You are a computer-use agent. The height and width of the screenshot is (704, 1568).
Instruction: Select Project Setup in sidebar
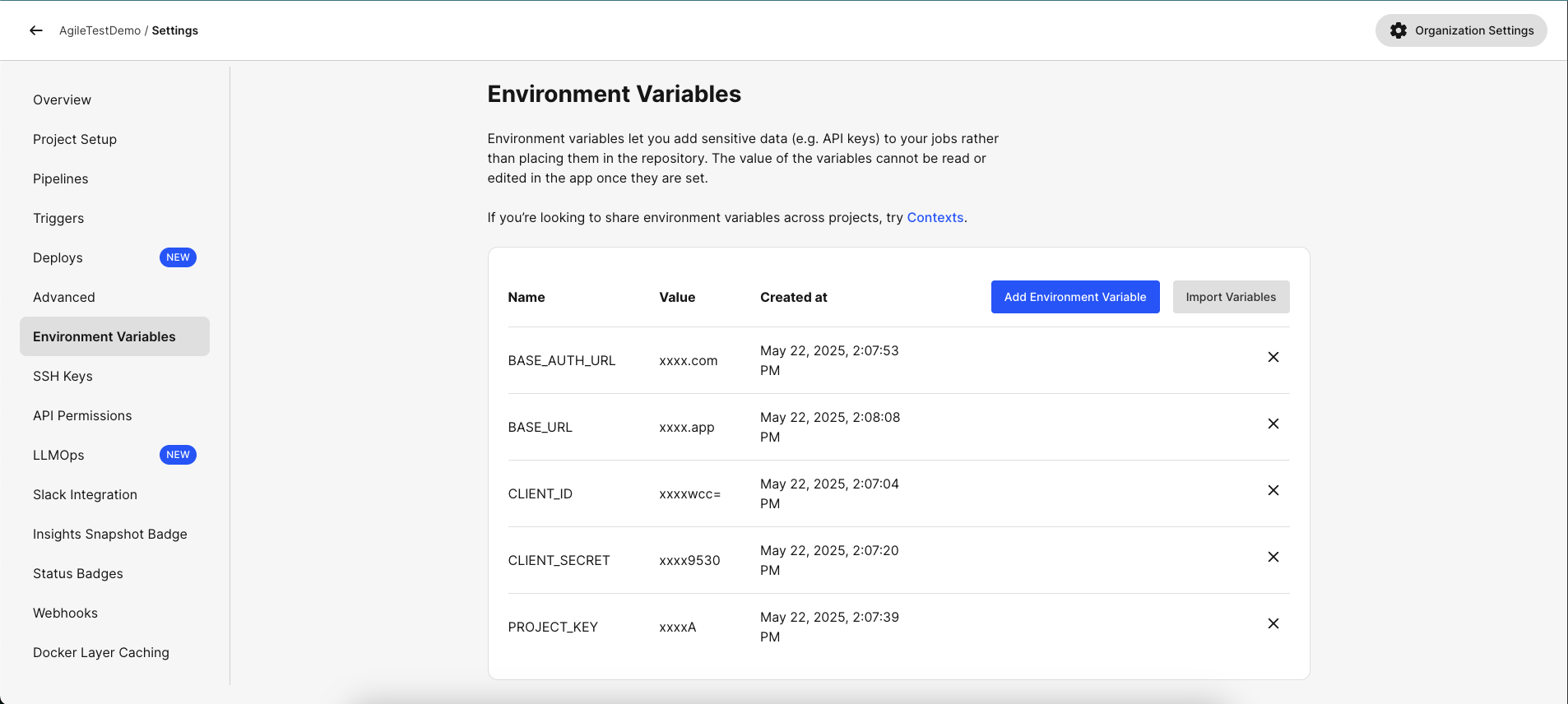(x=75, y=139)
